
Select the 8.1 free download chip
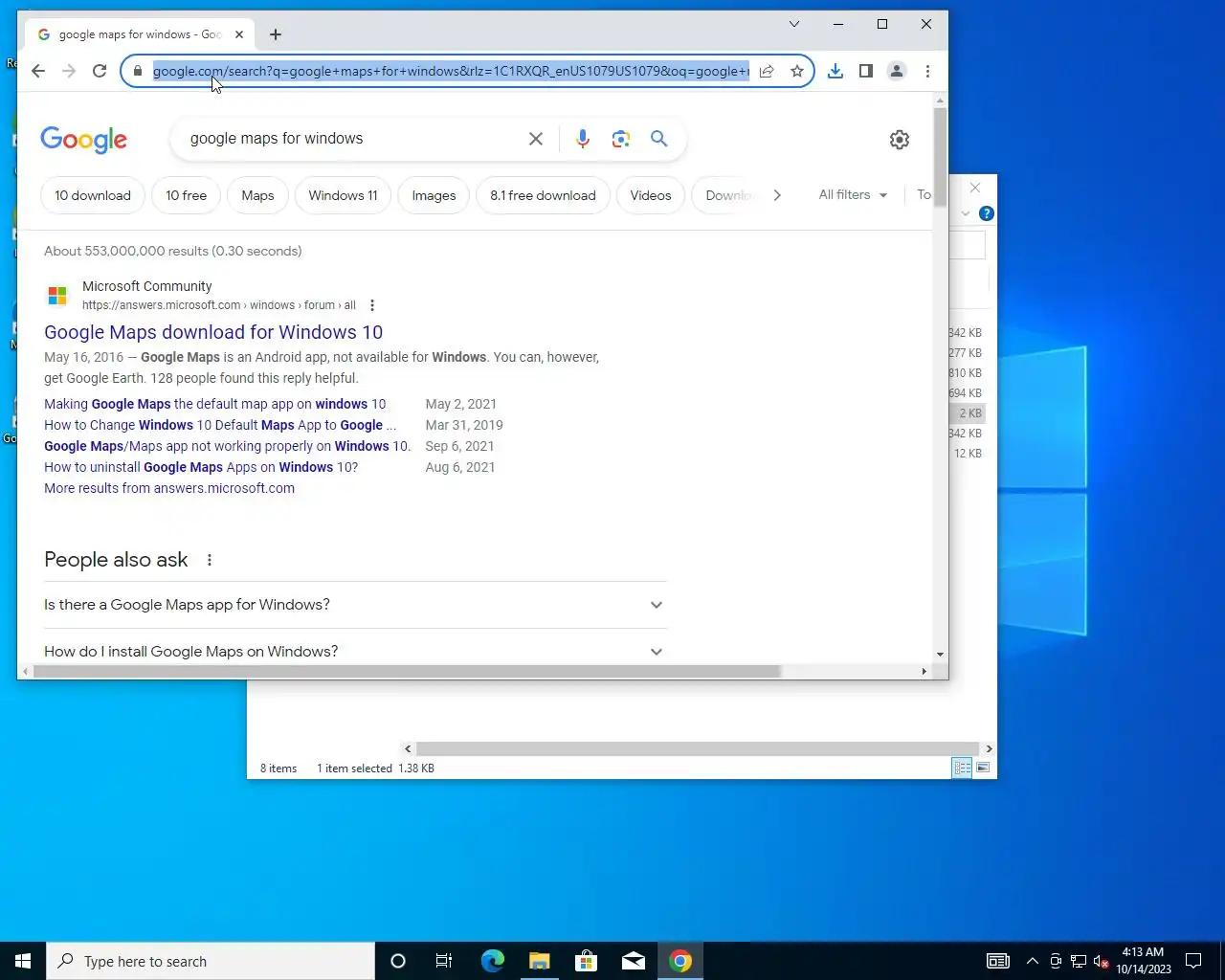[543, 195]
